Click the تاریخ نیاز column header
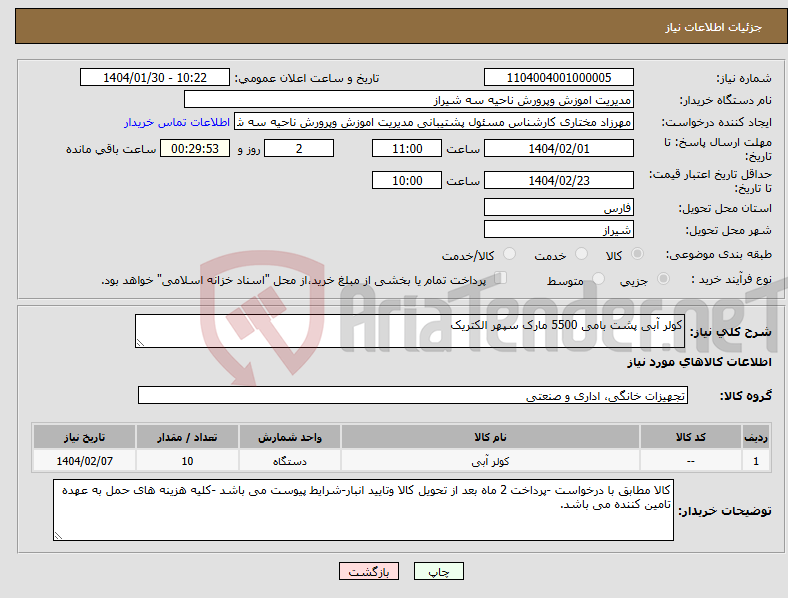The image size is (788, 598). click(x=84, y=437)
